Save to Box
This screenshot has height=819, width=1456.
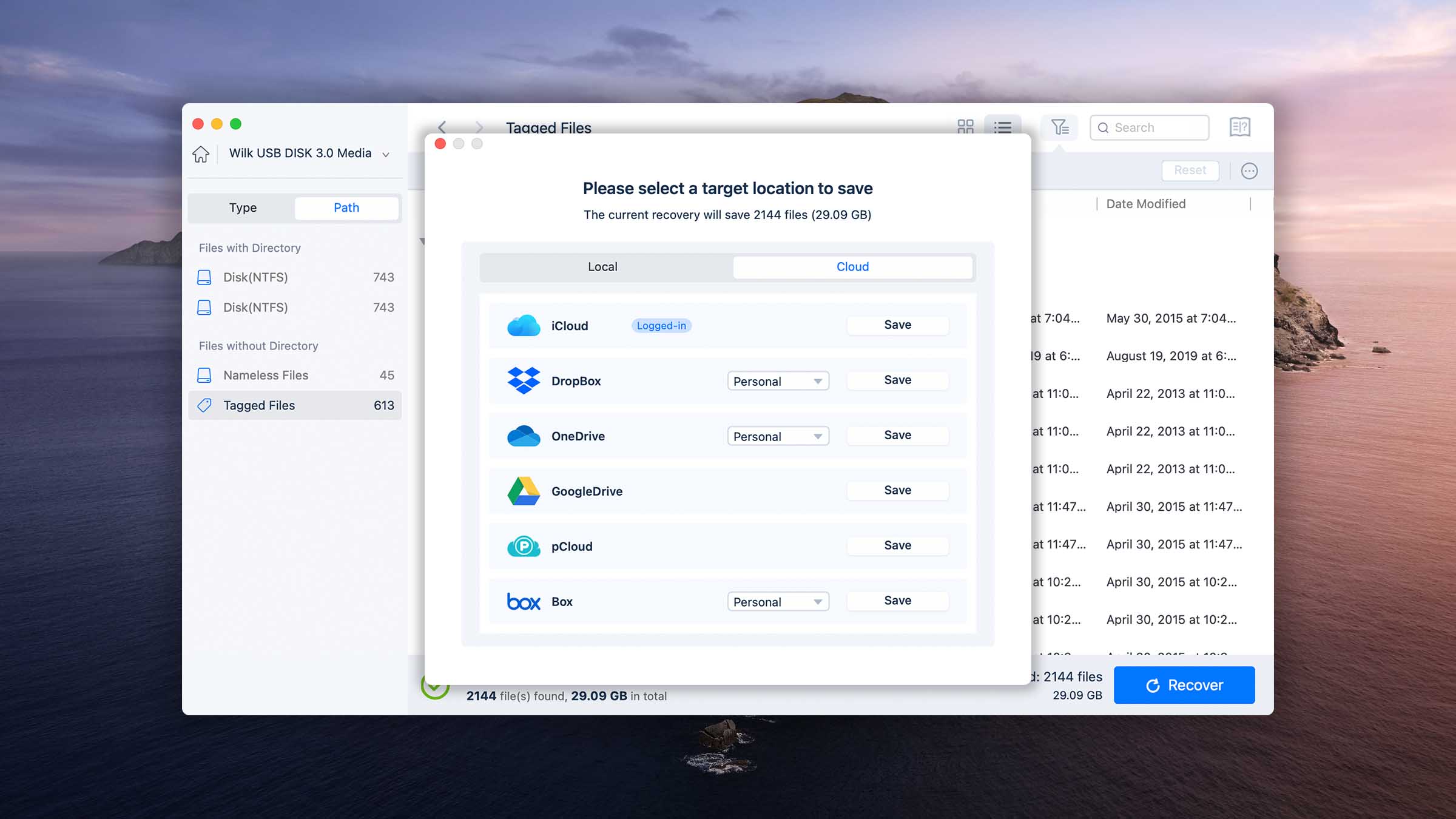pos(897,601)
